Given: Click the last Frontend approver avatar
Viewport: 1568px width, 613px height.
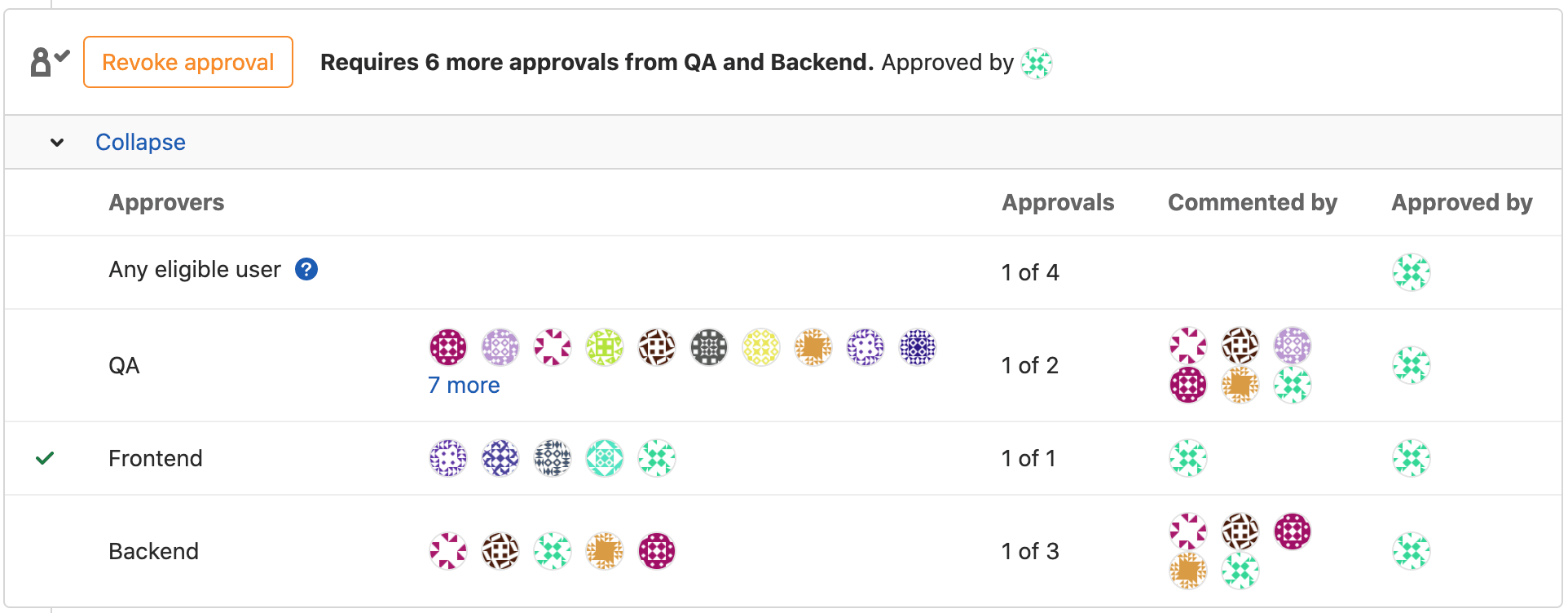Looking at the screenshot, I should click(x=656, y=457).
